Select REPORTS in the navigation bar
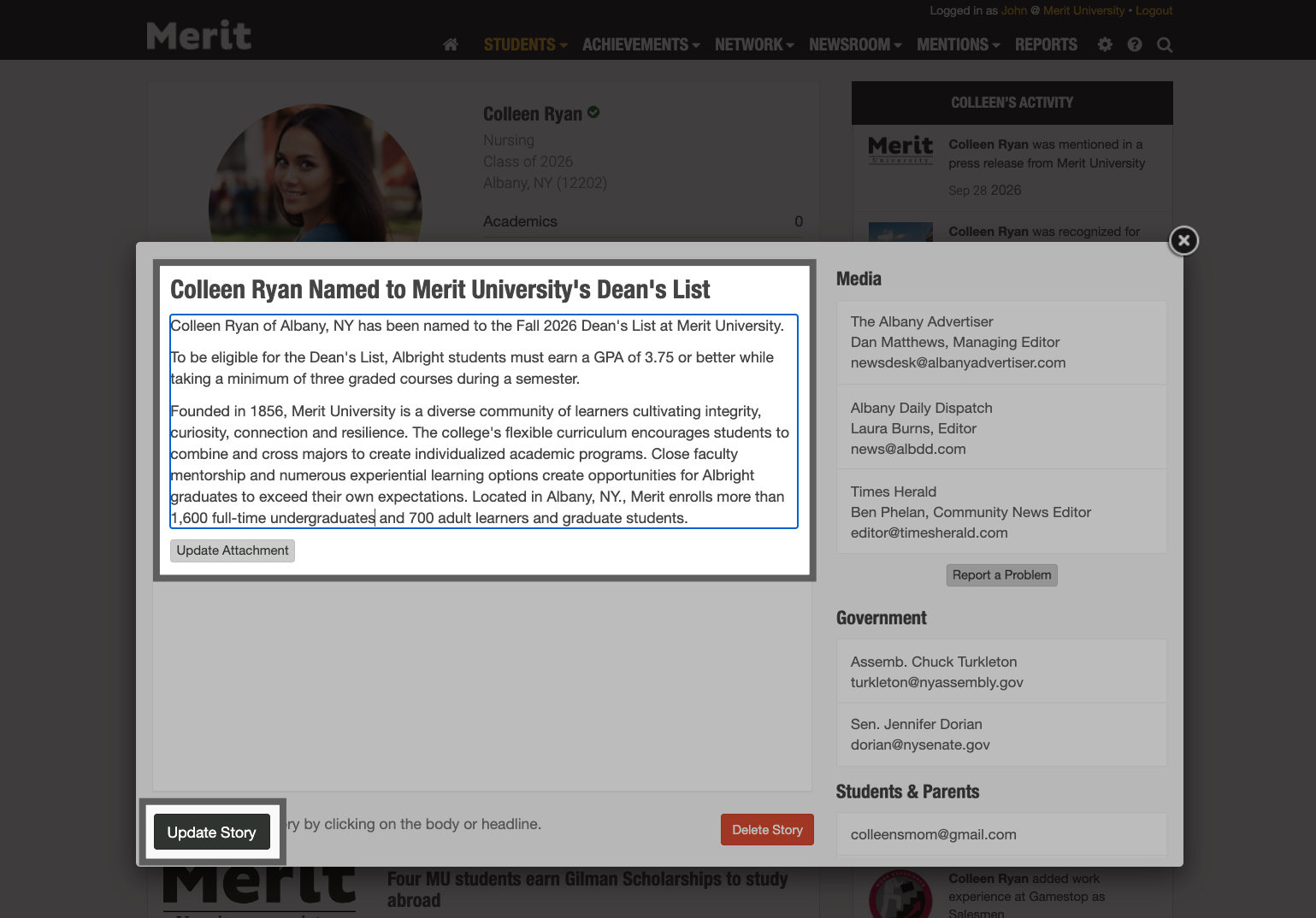 [x=1046, y=44]
